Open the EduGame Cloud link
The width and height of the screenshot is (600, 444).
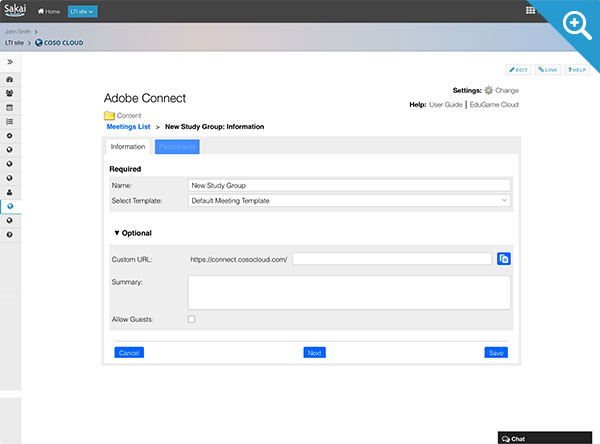pyautogui.click(x=494, y=104)
